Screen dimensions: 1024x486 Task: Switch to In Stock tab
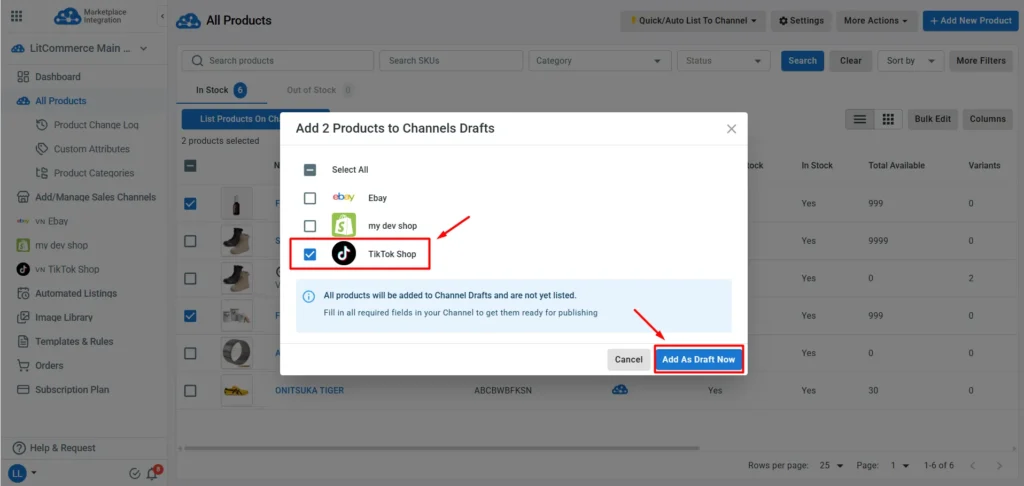click(221, 90)
